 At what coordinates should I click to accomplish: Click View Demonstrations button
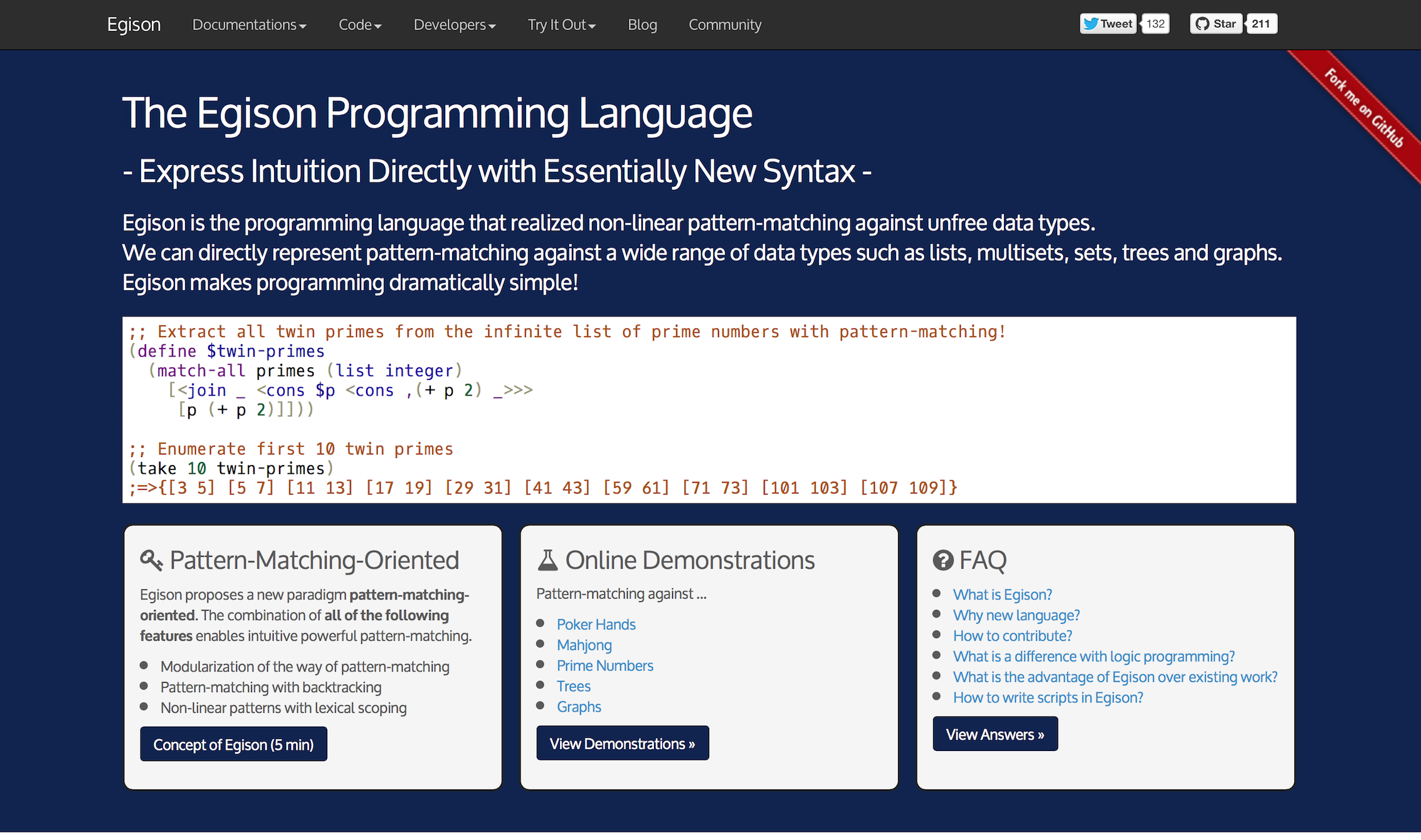coord(623,743)
